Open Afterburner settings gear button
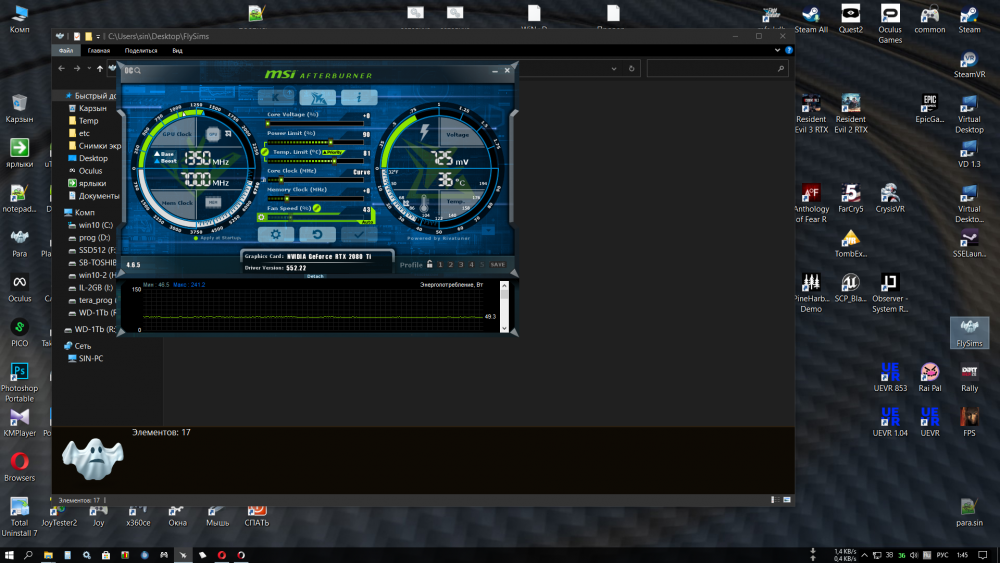The height and width of the screenshot is (563, 1000). (x=276, y=235)
